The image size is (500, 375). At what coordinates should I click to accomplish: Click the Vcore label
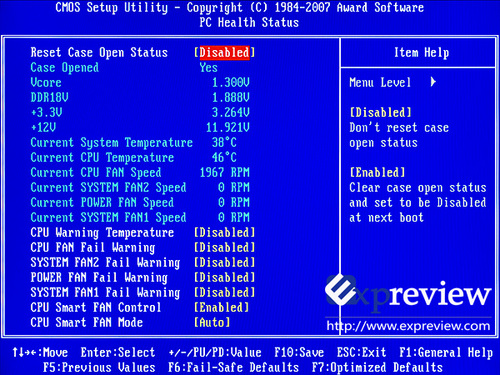click(46, 83)
